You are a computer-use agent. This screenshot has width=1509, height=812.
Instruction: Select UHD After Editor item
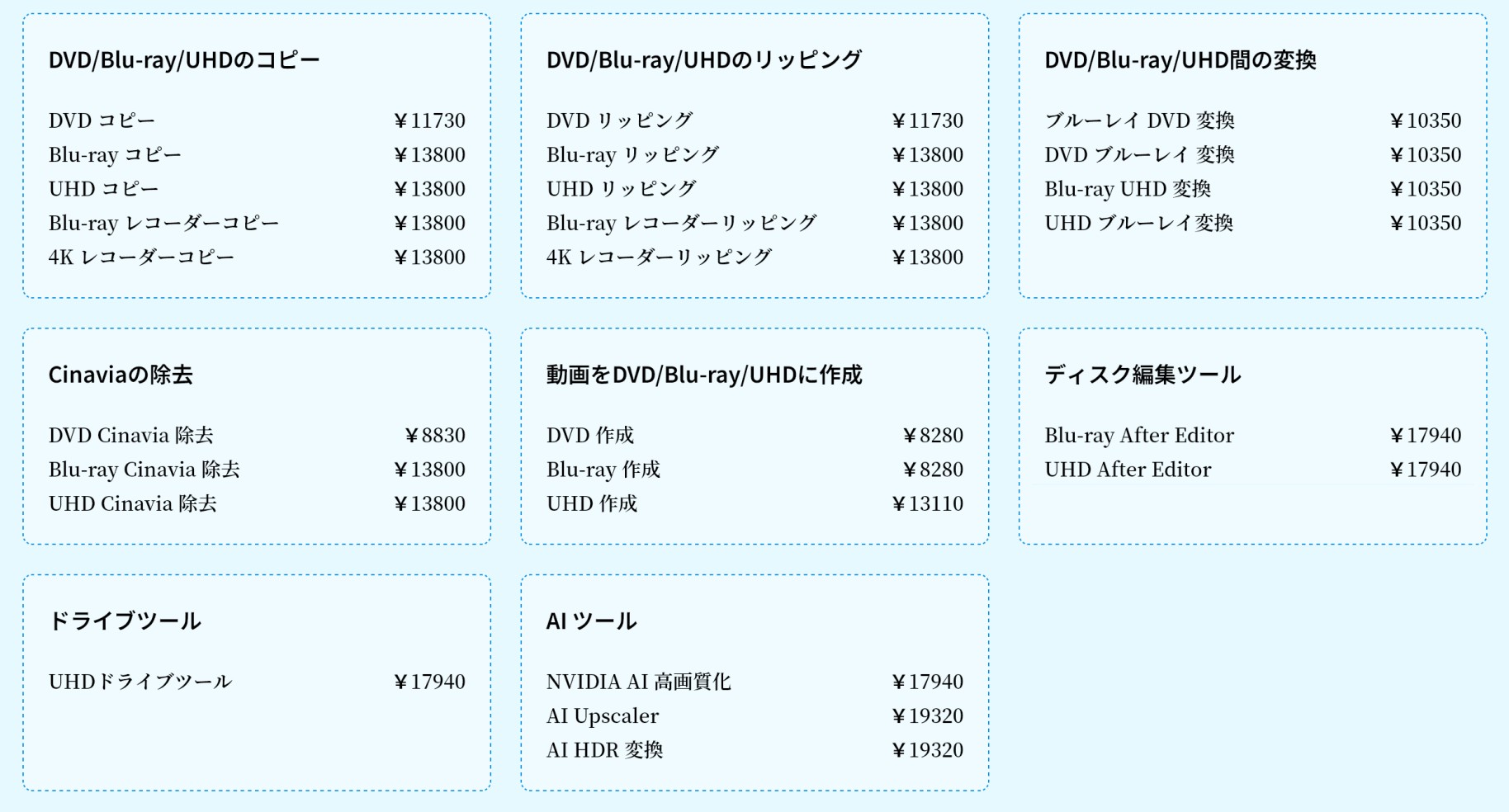point(1252,470)
